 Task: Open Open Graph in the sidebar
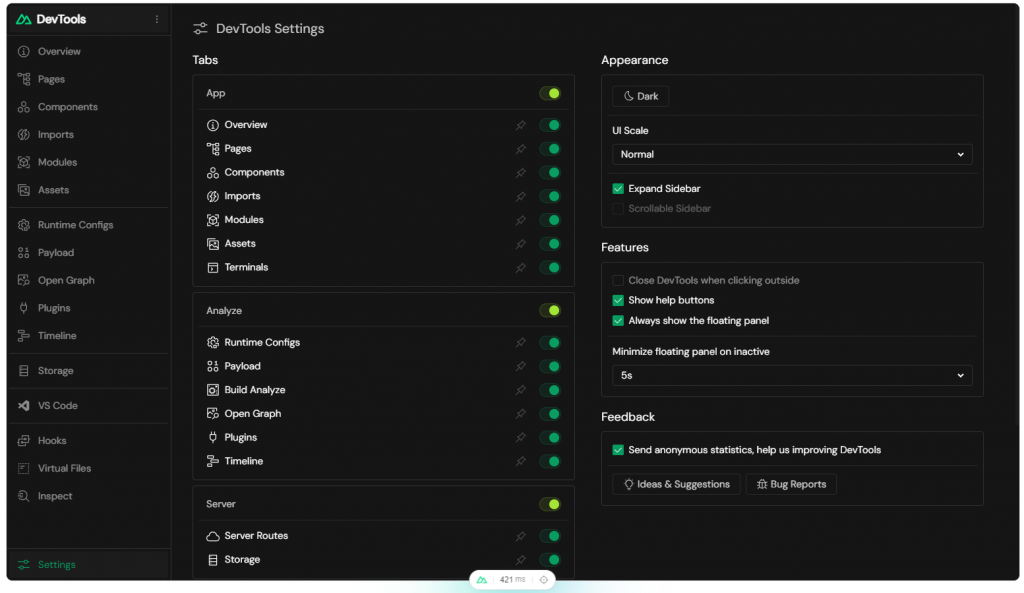coord(89,280)
